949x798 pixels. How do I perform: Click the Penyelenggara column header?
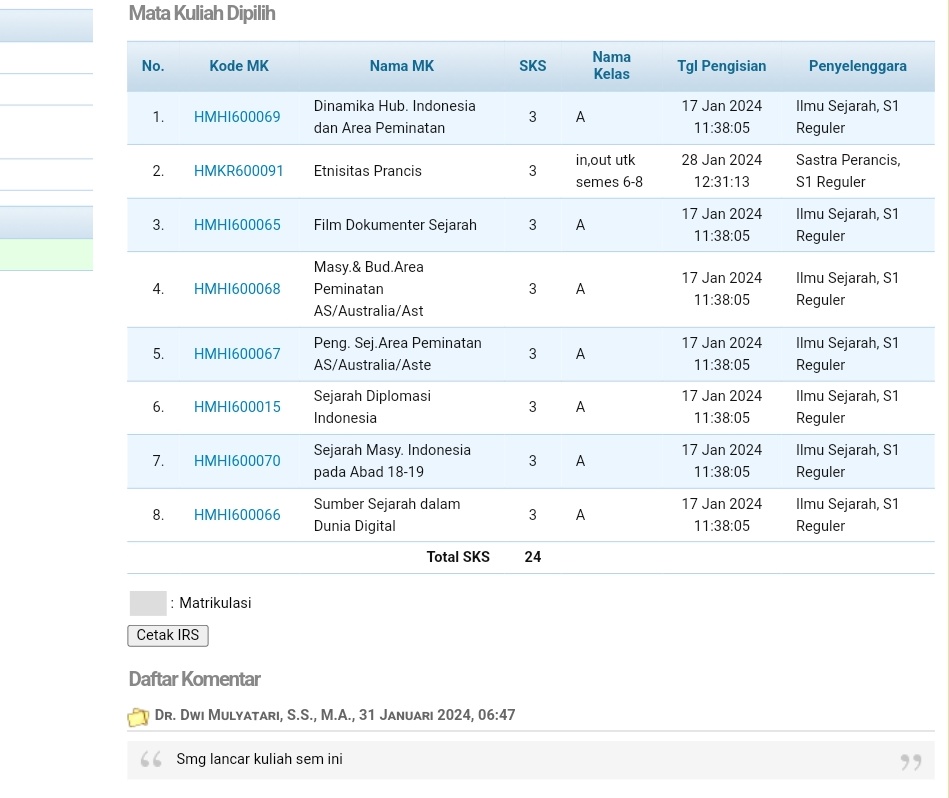858,66
